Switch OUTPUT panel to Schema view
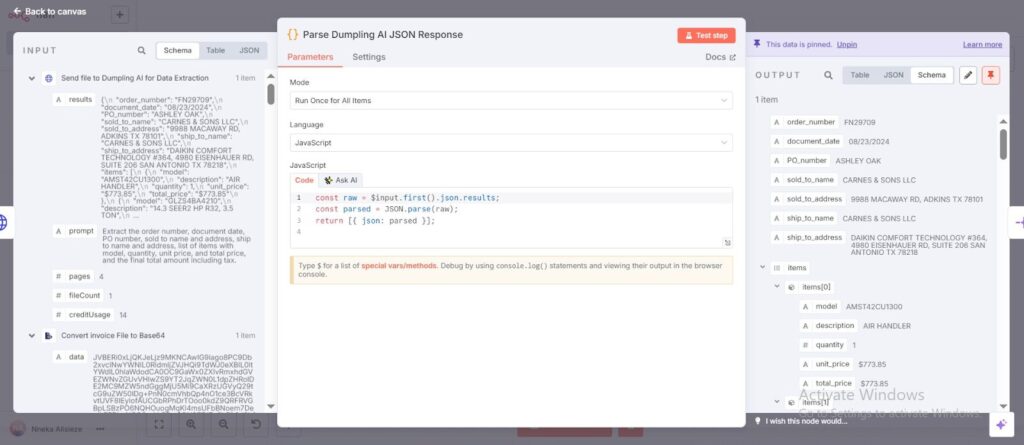The width and height of the screenshot is (1024, 445). tap(931, 75)
